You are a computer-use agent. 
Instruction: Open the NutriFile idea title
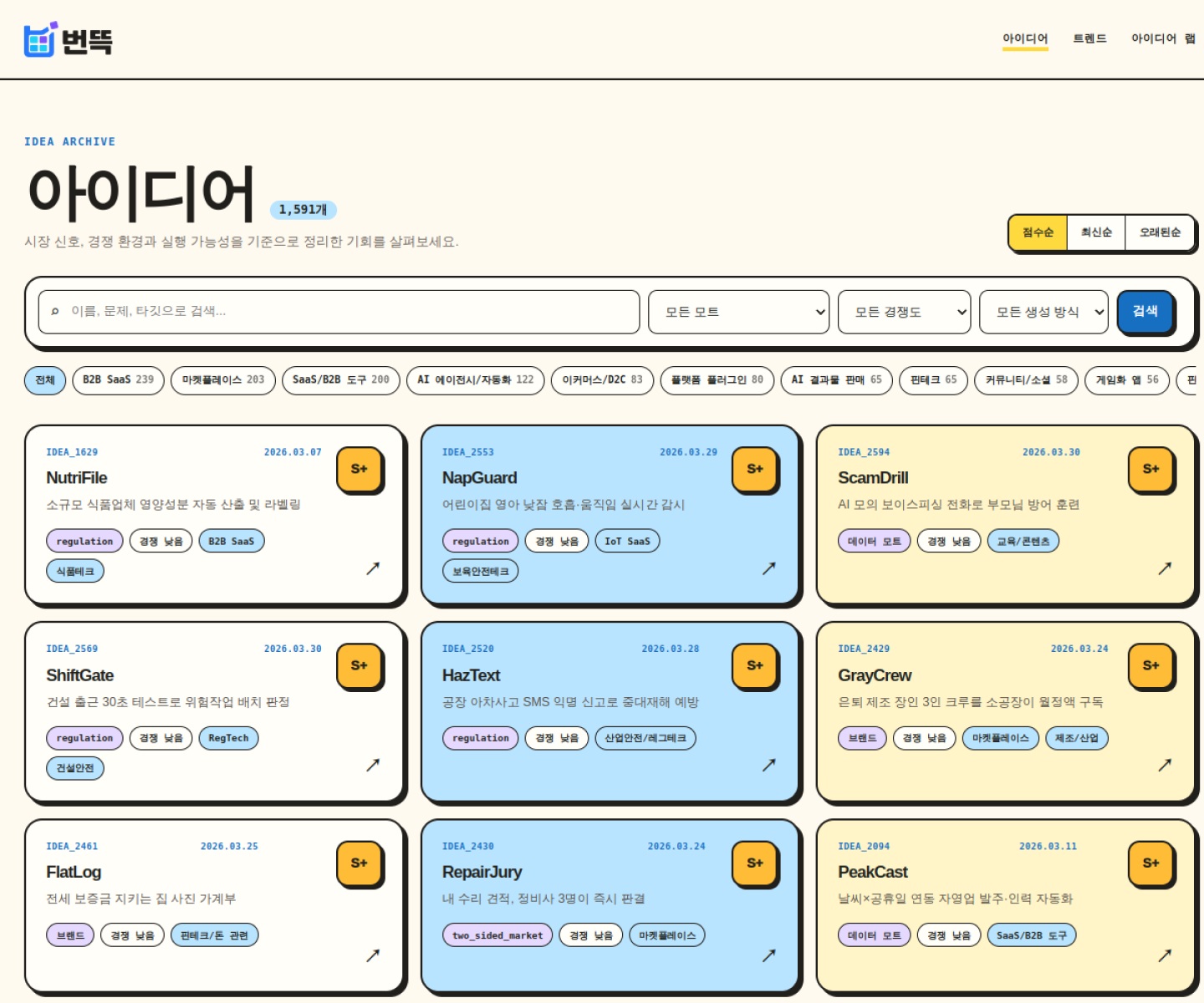point(77,478)
